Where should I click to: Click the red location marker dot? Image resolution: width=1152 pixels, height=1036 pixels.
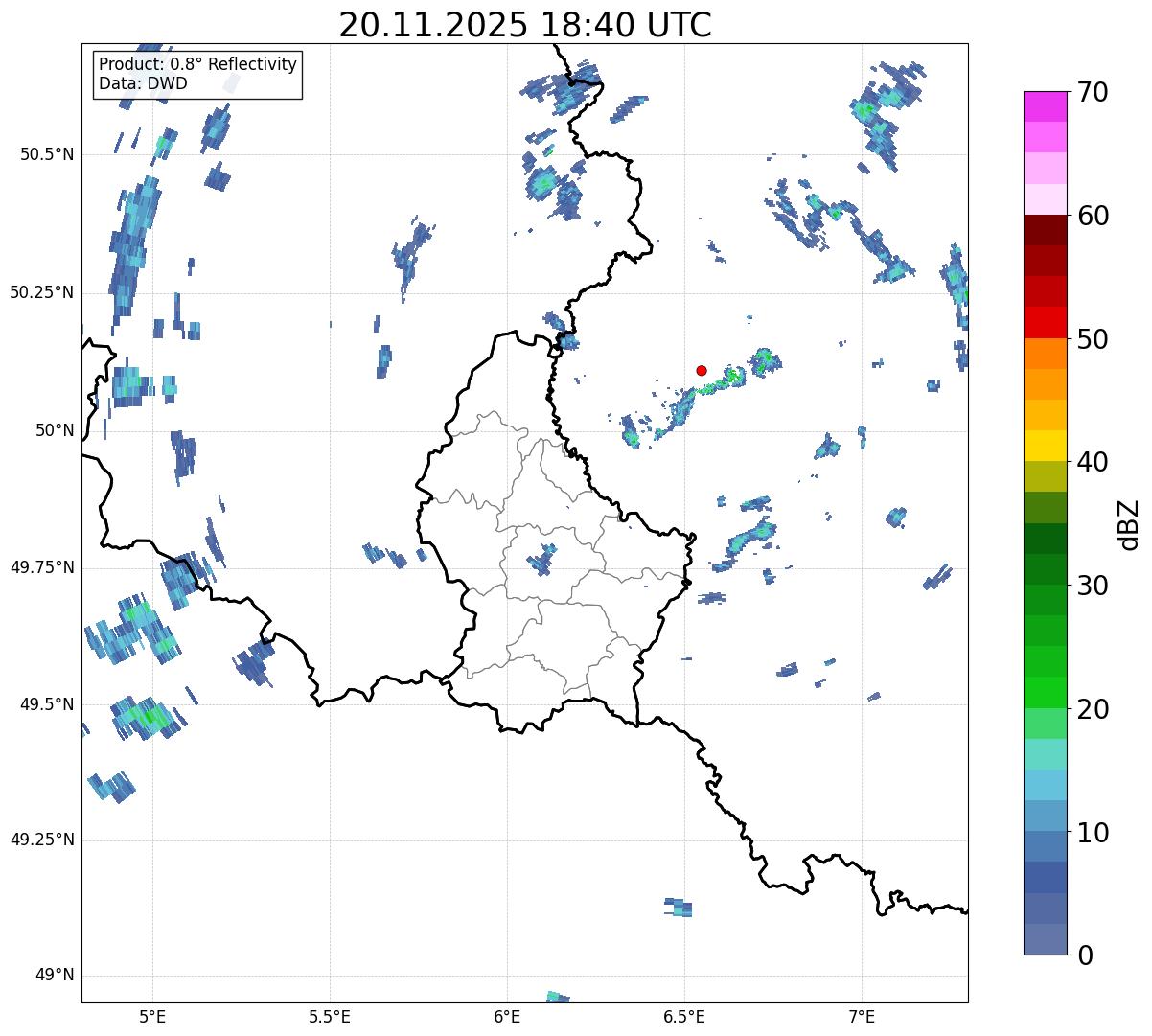click(x=702, y=370)
